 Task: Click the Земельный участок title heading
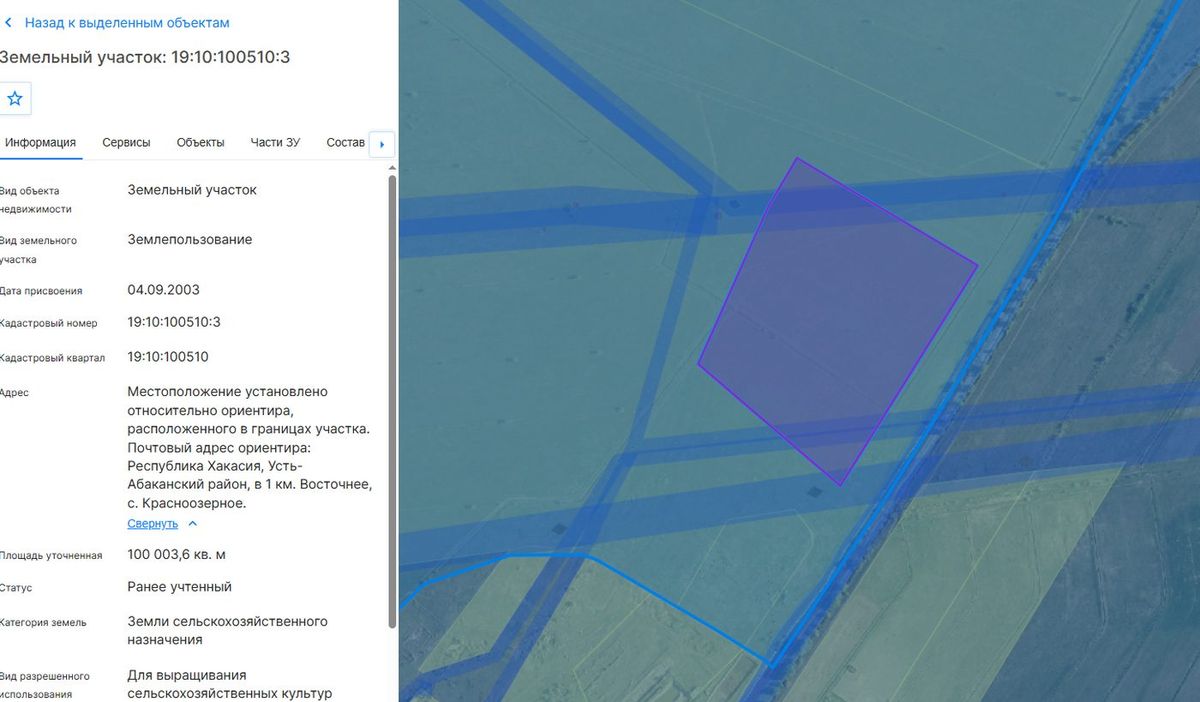click(x=145, y=57)
